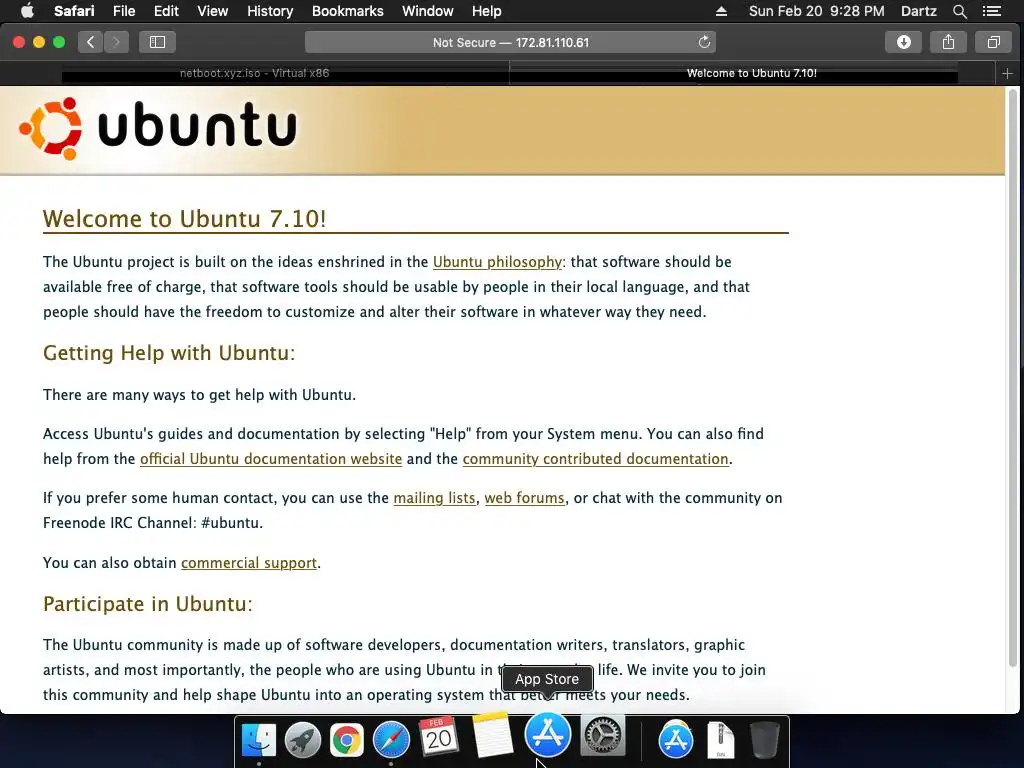Show the Safari sidebar
Viewport: 1024px width, 768px height.
click(157, 42)
